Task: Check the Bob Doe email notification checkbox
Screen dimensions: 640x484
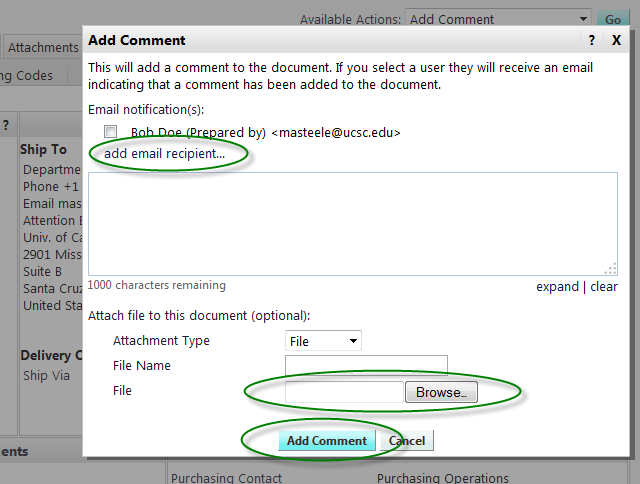Action: tap(110, 131)
